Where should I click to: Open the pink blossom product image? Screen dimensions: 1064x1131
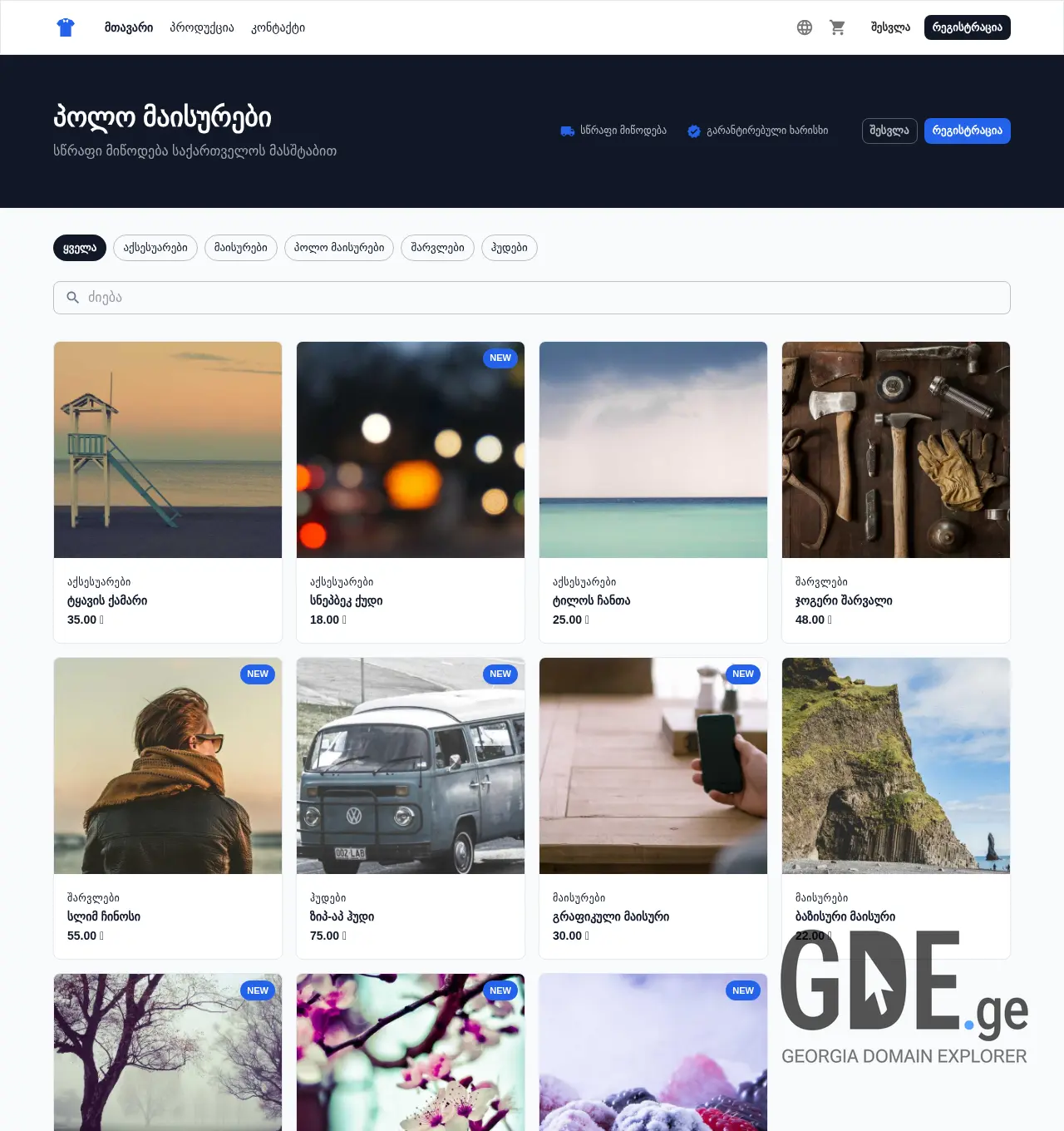tap(411, 1052)
